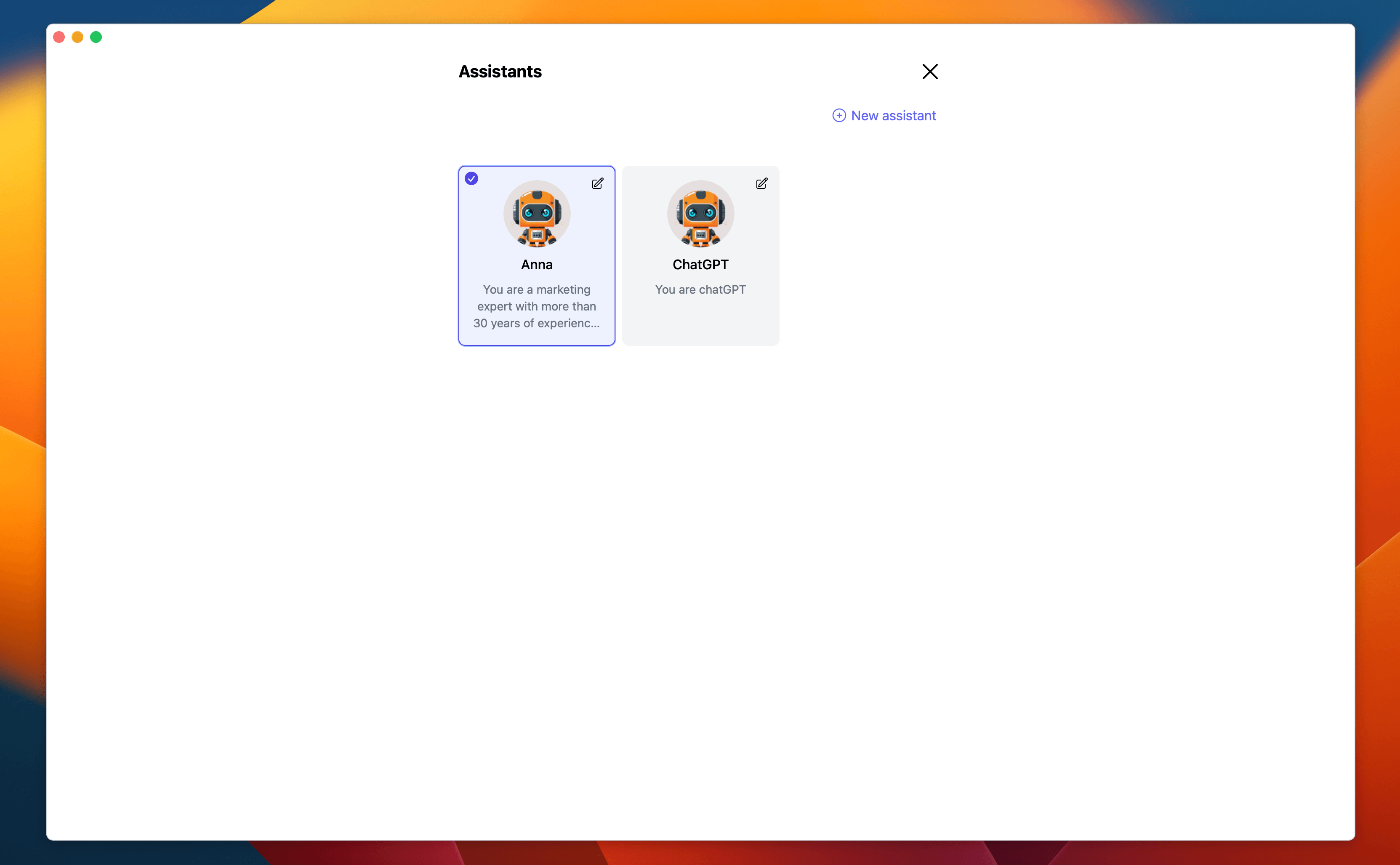Click the plus circle icon beside New assistant

839,116
